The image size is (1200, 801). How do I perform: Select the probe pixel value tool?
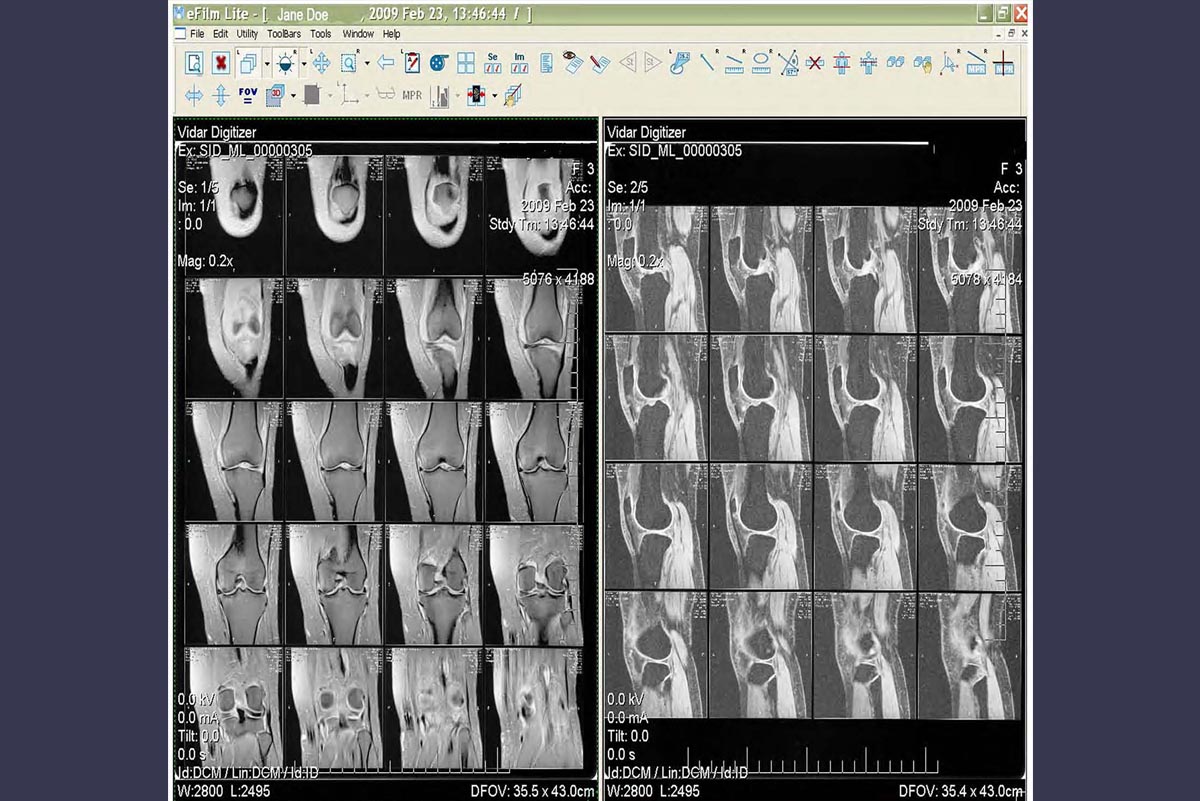680,63
